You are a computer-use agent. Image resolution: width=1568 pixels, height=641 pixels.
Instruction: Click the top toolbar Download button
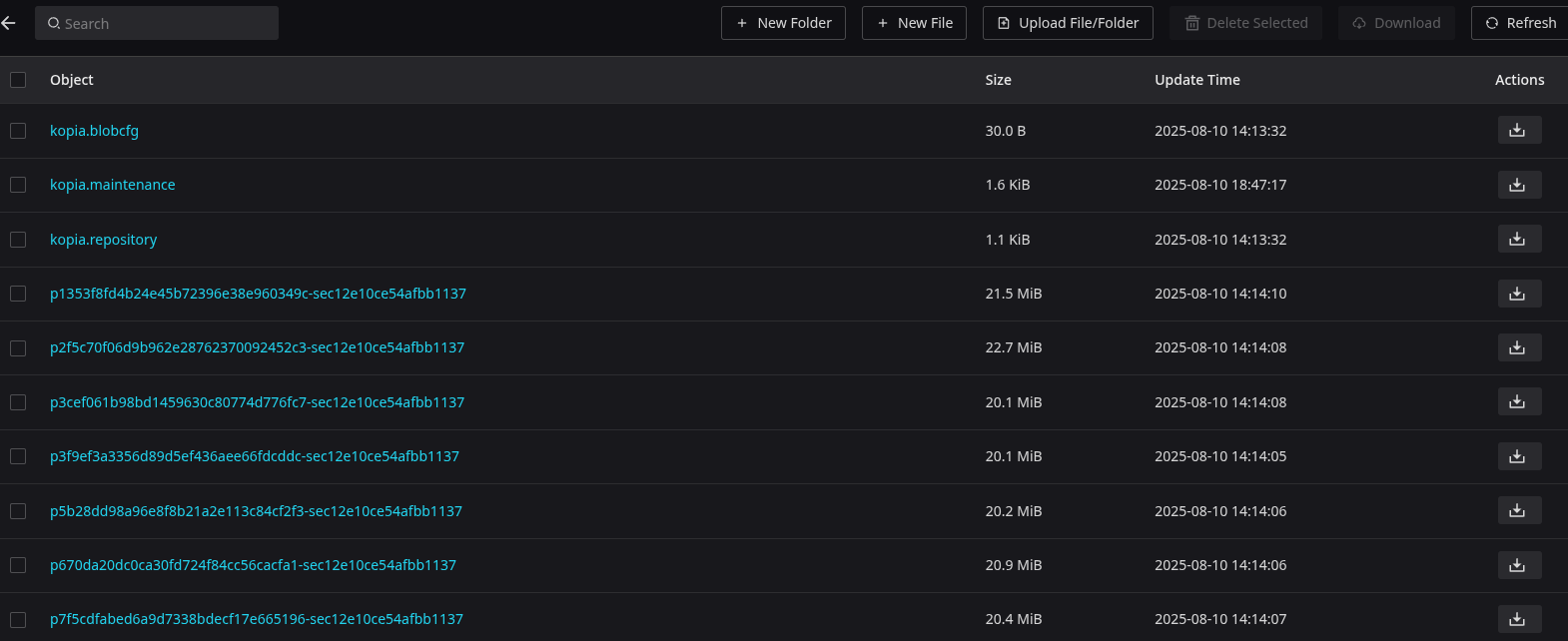tap(1396, 23)
